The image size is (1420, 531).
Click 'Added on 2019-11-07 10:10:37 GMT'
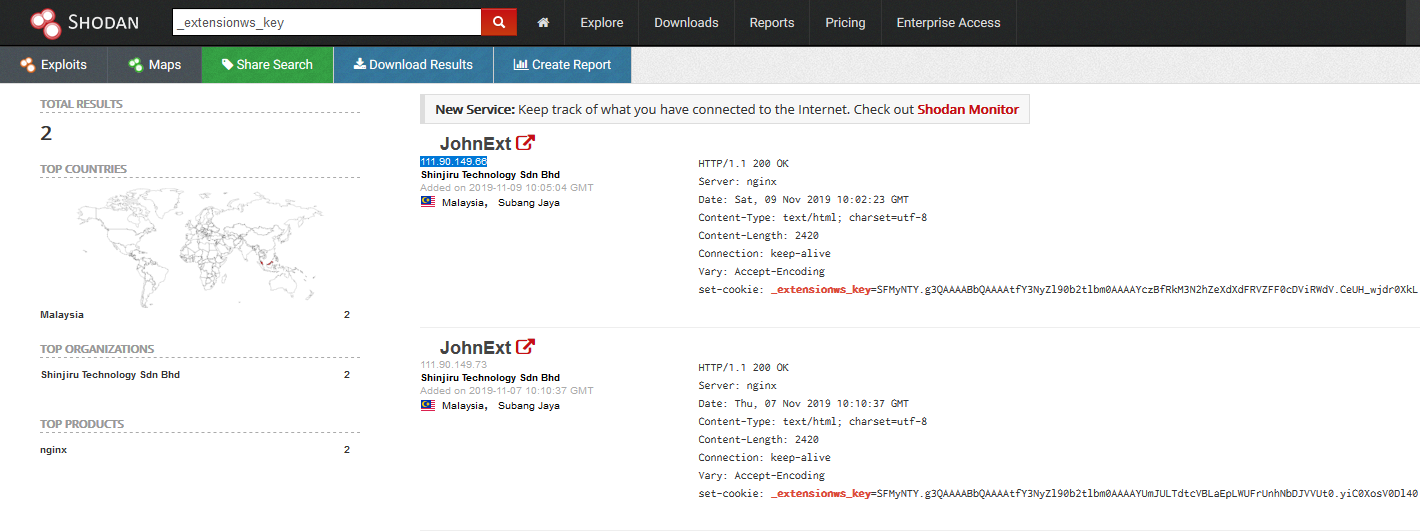[x=507, y=391]
